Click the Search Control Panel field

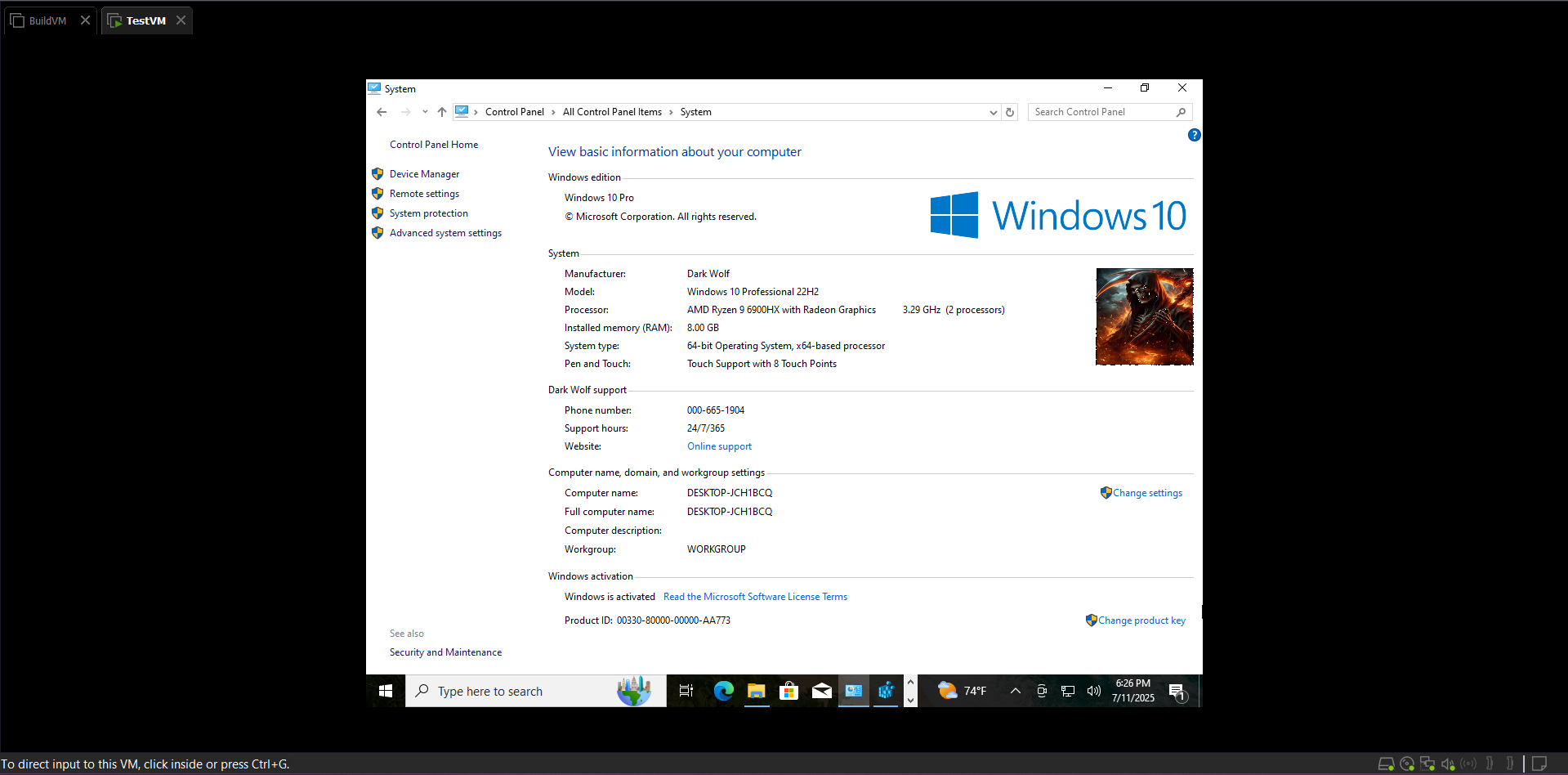click(x=1110, y=112)
